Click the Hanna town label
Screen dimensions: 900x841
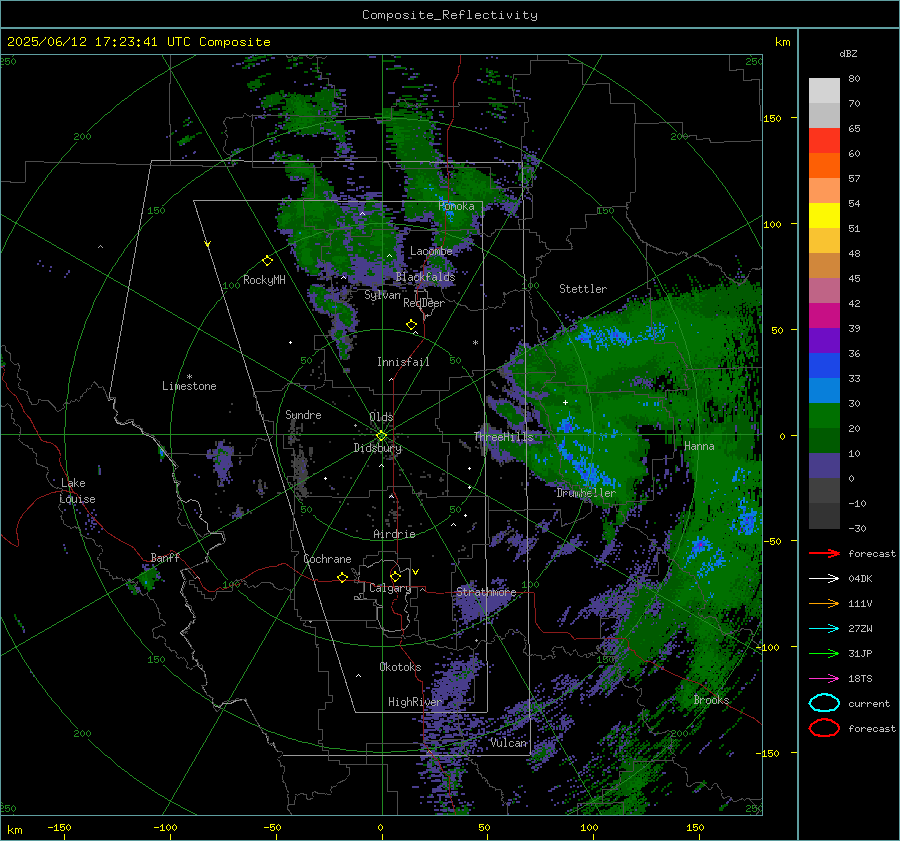click(x=699, y=446)
